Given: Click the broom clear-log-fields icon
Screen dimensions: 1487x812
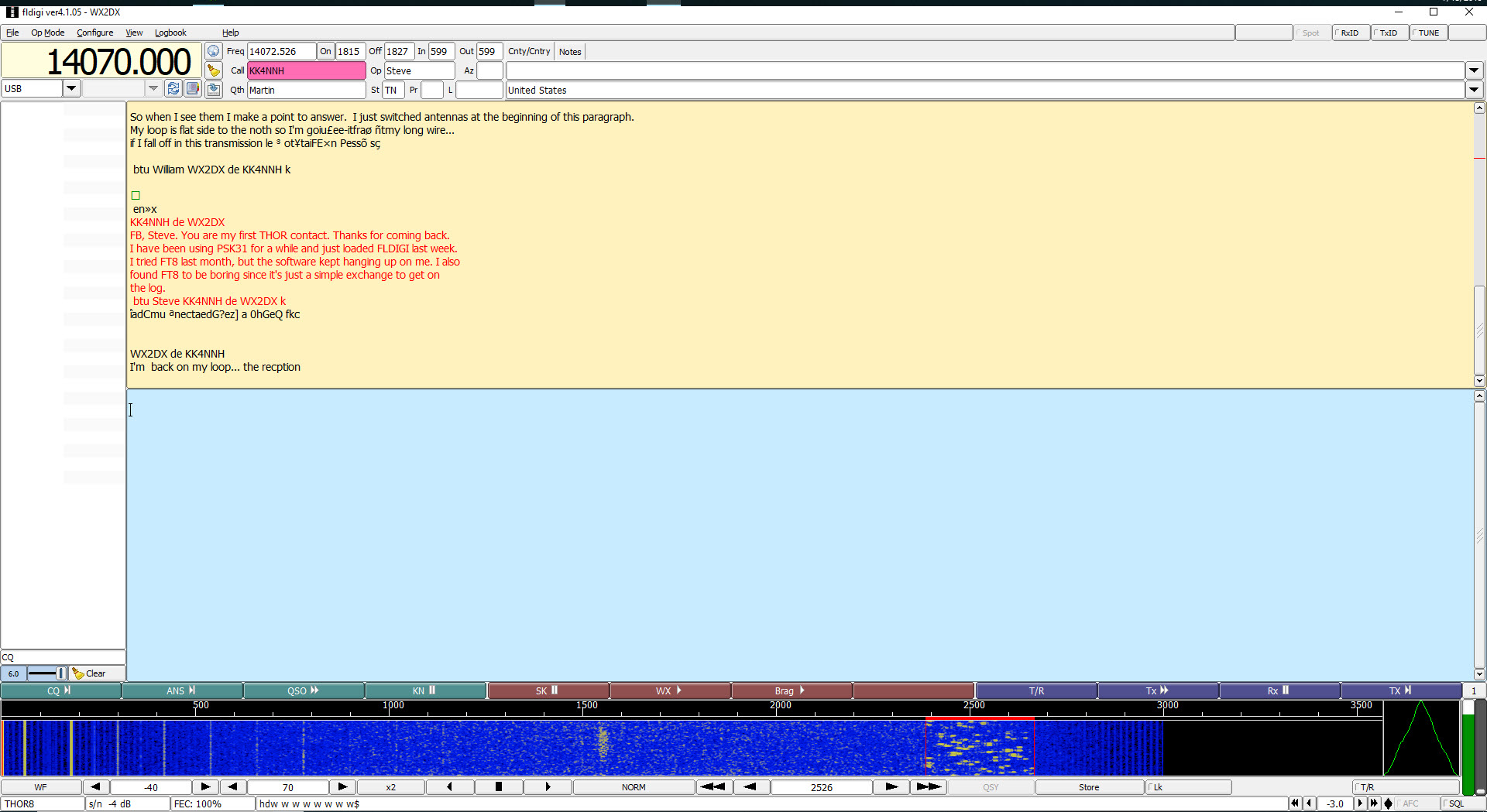Looking at the screenshot, I should pos(213,70).
